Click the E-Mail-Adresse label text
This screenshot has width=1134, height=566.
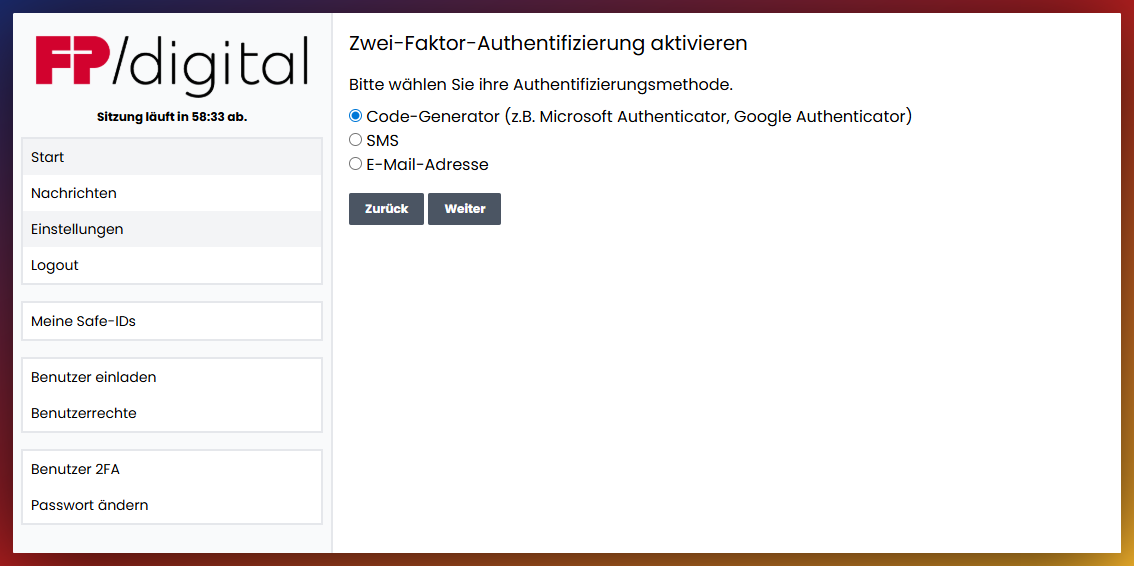(x=427, y=165)
